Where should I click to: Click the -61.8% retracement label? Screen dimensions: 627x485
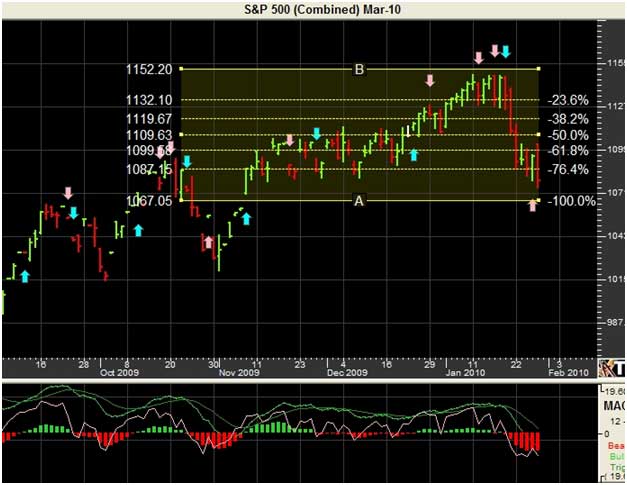(568, 151)
